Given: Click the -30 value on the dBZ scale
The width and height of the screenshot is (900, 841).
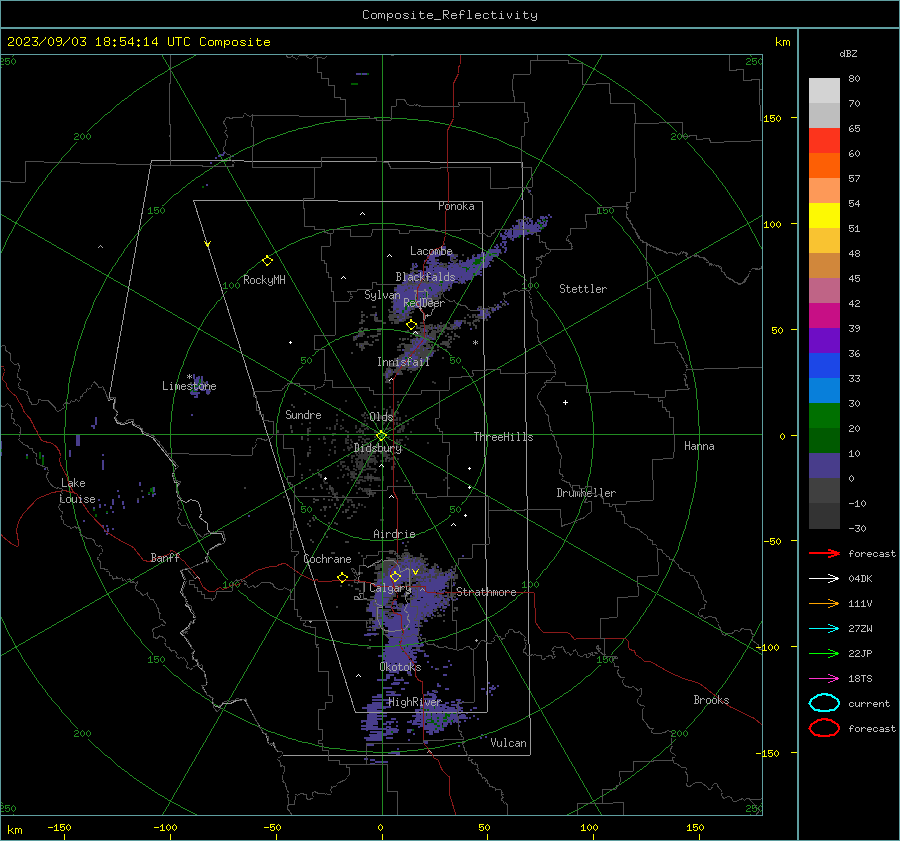Looking at the screenshot, I should (x=857, y=528).
